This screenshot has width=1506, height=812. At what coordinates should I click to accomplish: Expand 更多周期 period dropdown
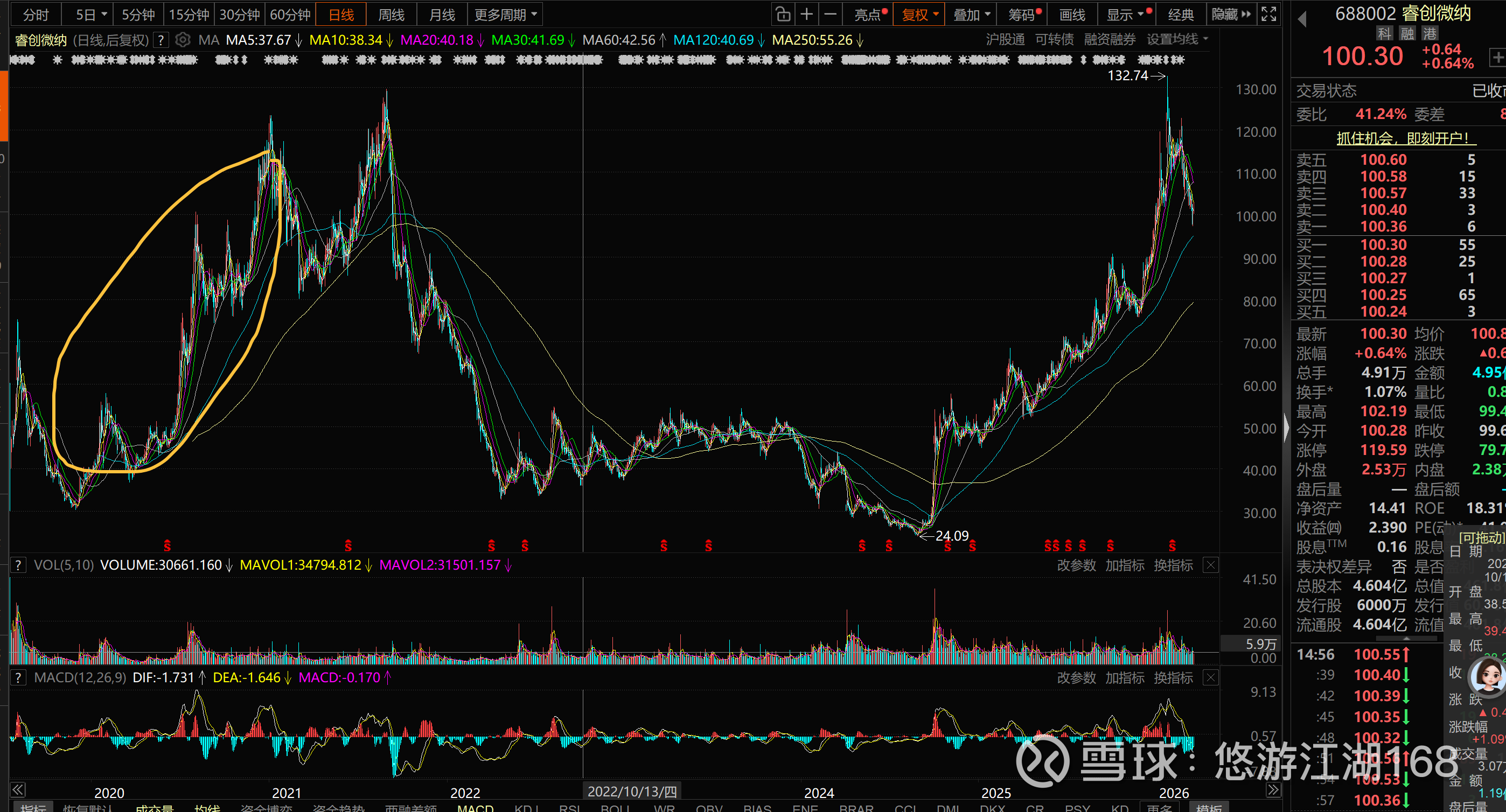click(505, 14)
